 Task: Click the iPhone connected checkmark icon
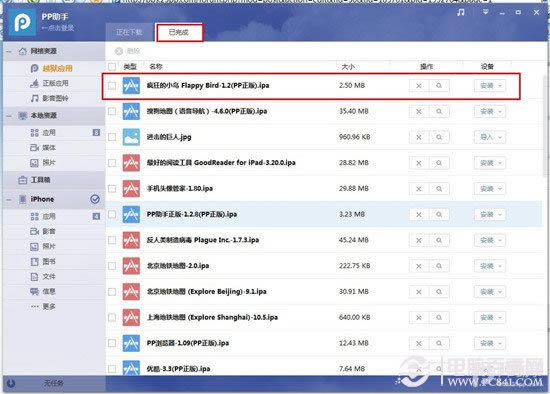pos(95,199)
